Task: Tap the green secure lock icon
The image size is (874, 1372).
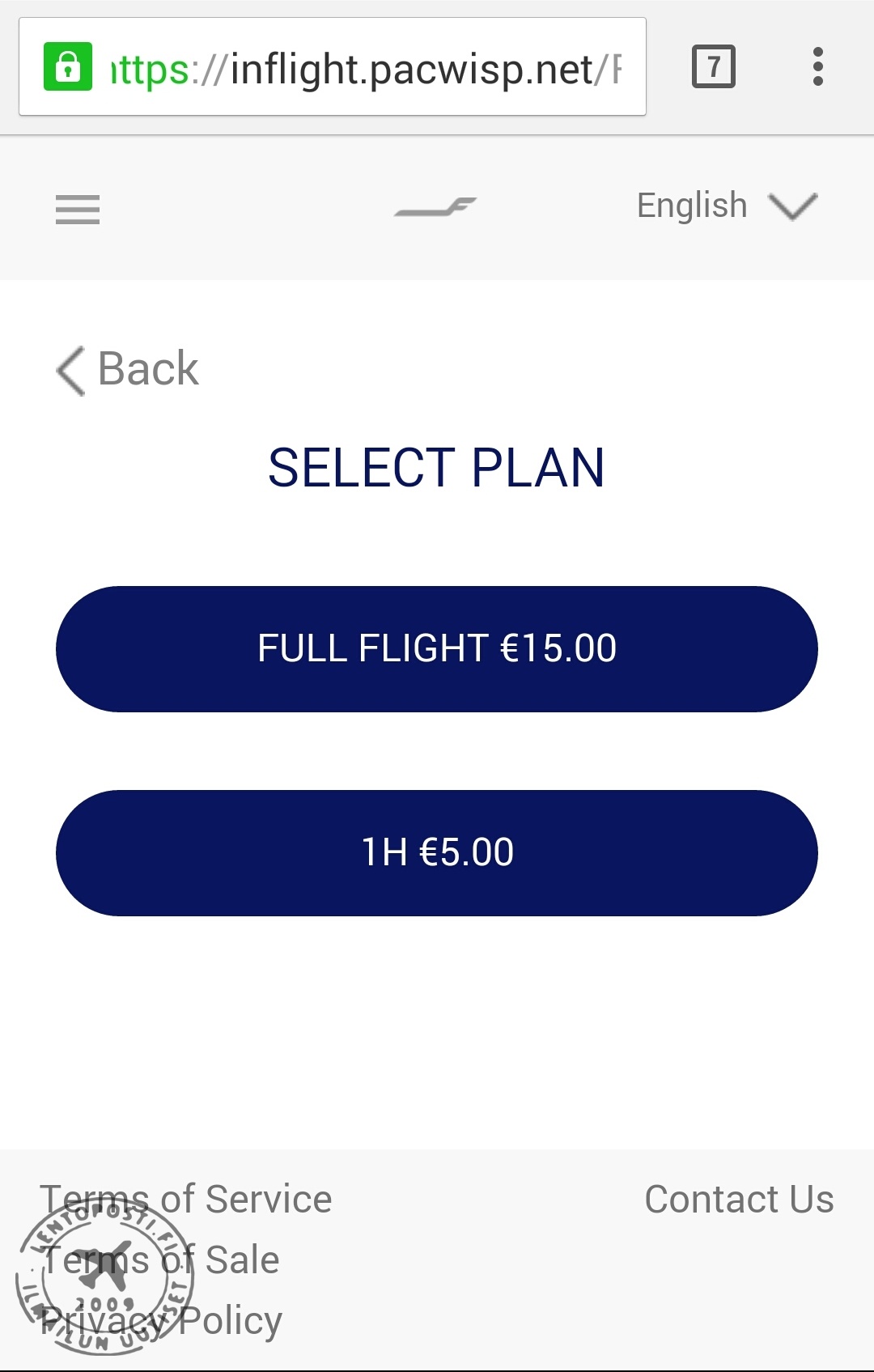Action: [68, 67]
